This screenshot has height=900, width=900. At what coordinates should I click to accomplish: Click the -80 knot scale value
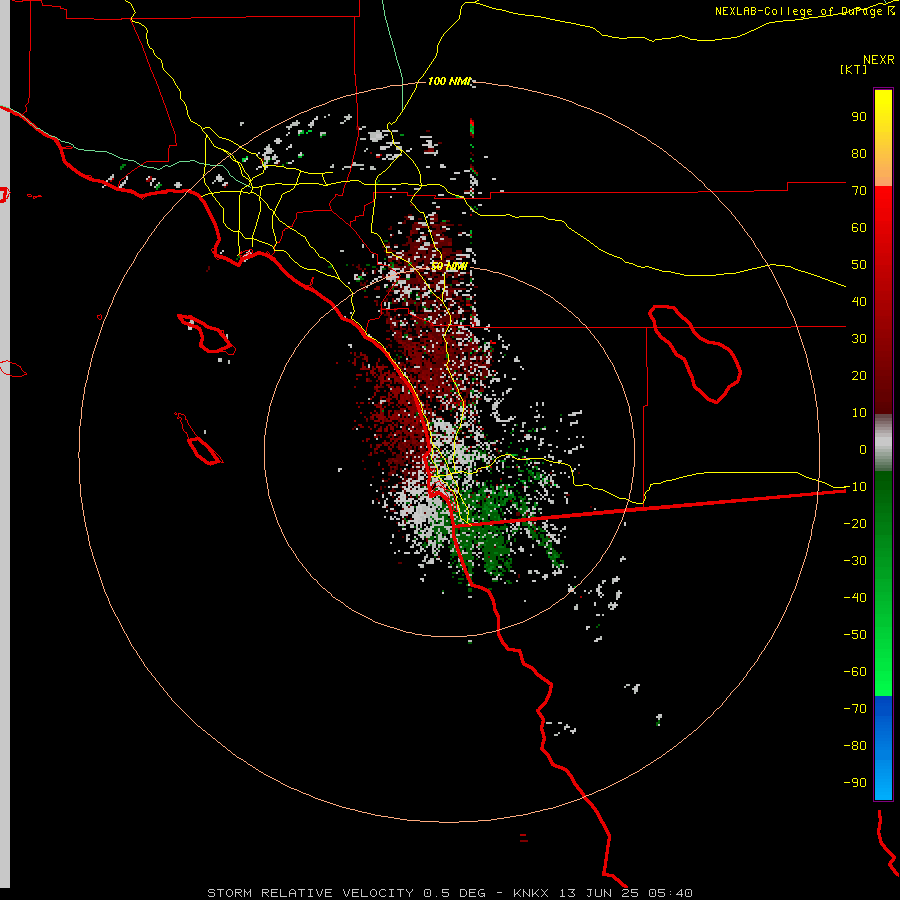click(x=855, y=746)
